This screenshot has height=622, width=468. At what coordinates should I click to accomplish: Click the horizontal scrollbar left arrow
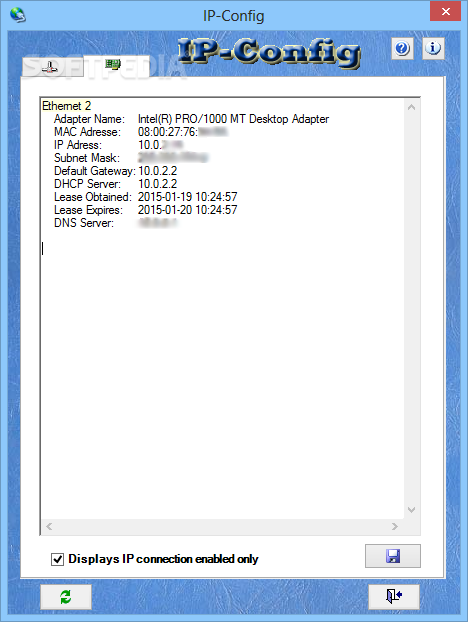pos(49,526)
